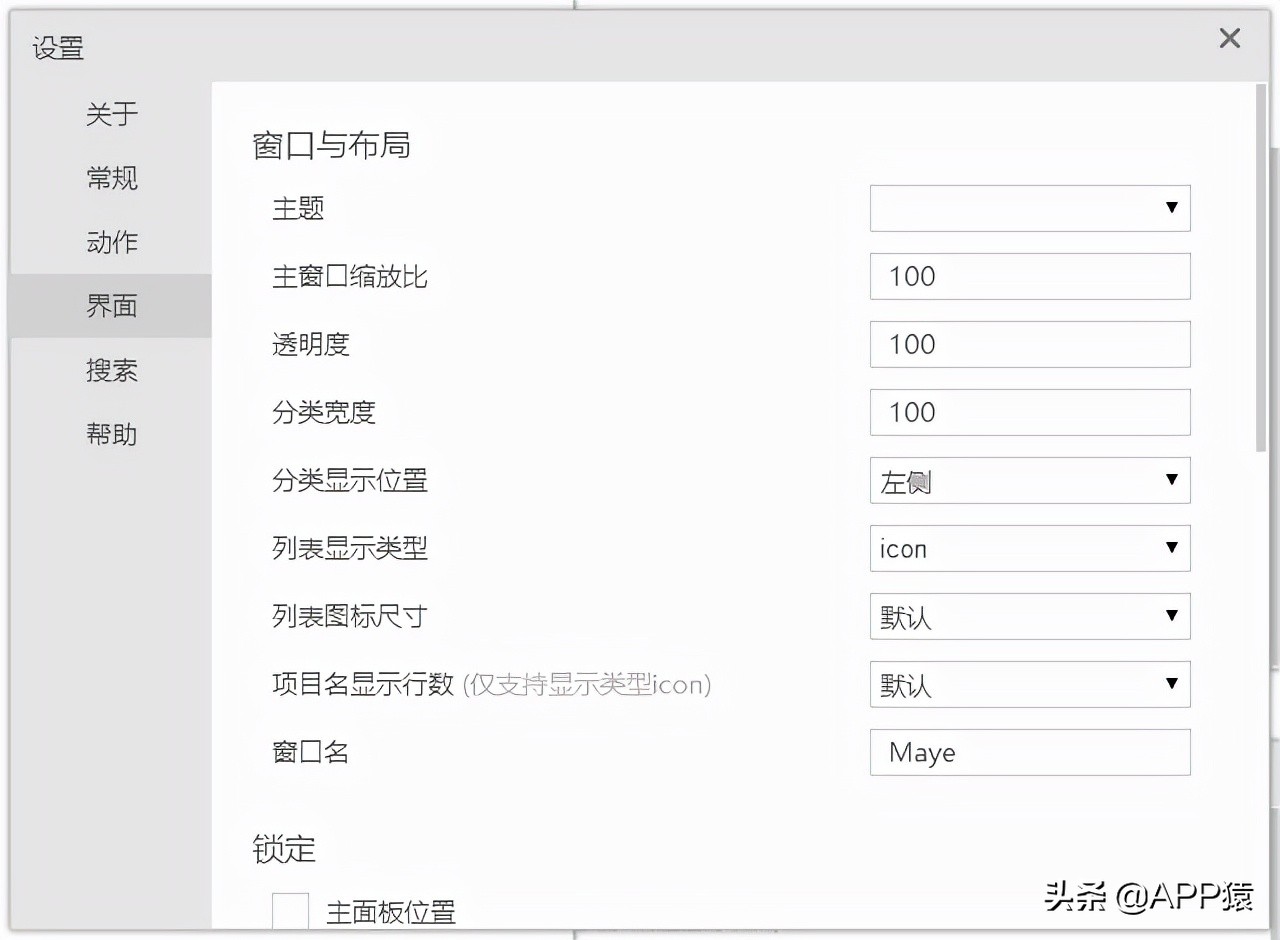View the 帮助 section

click(x=111, y=435)
